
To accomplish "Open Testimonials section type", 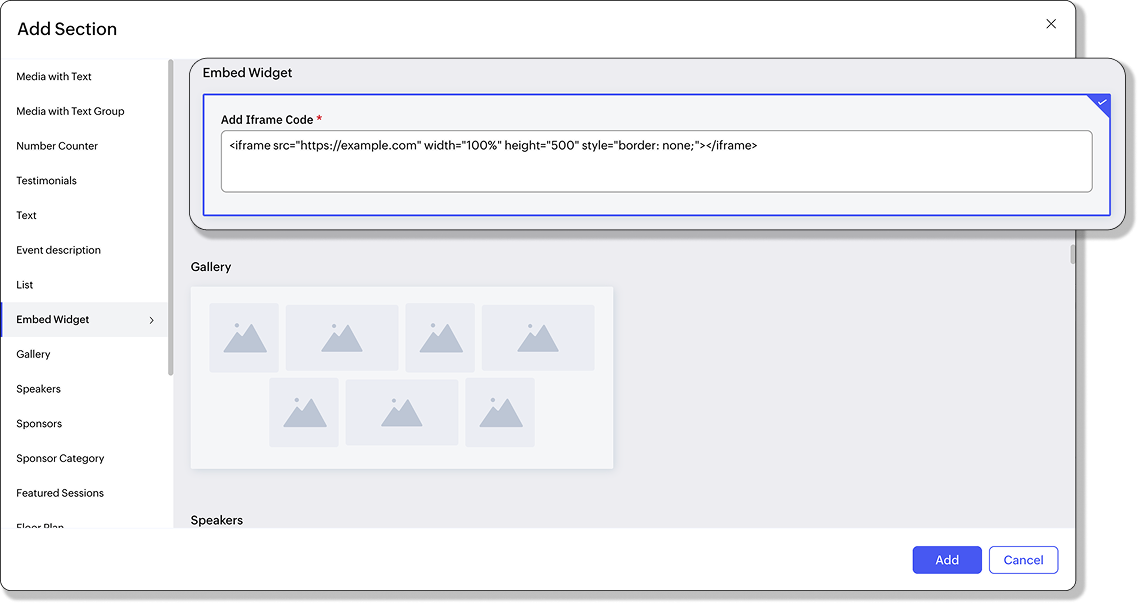I will pyautogui.click(x=46, y=181).
